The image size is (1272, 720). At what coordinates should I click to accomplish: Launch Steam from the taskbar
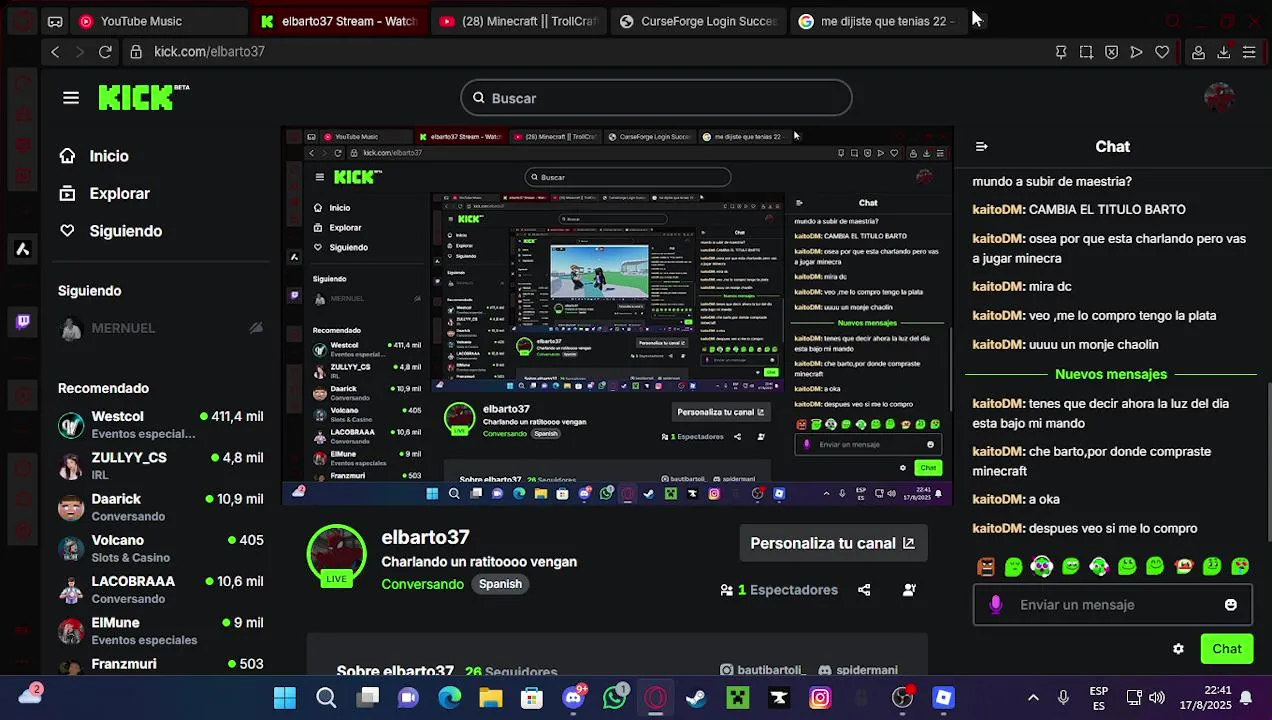click(x=696, y=698)
